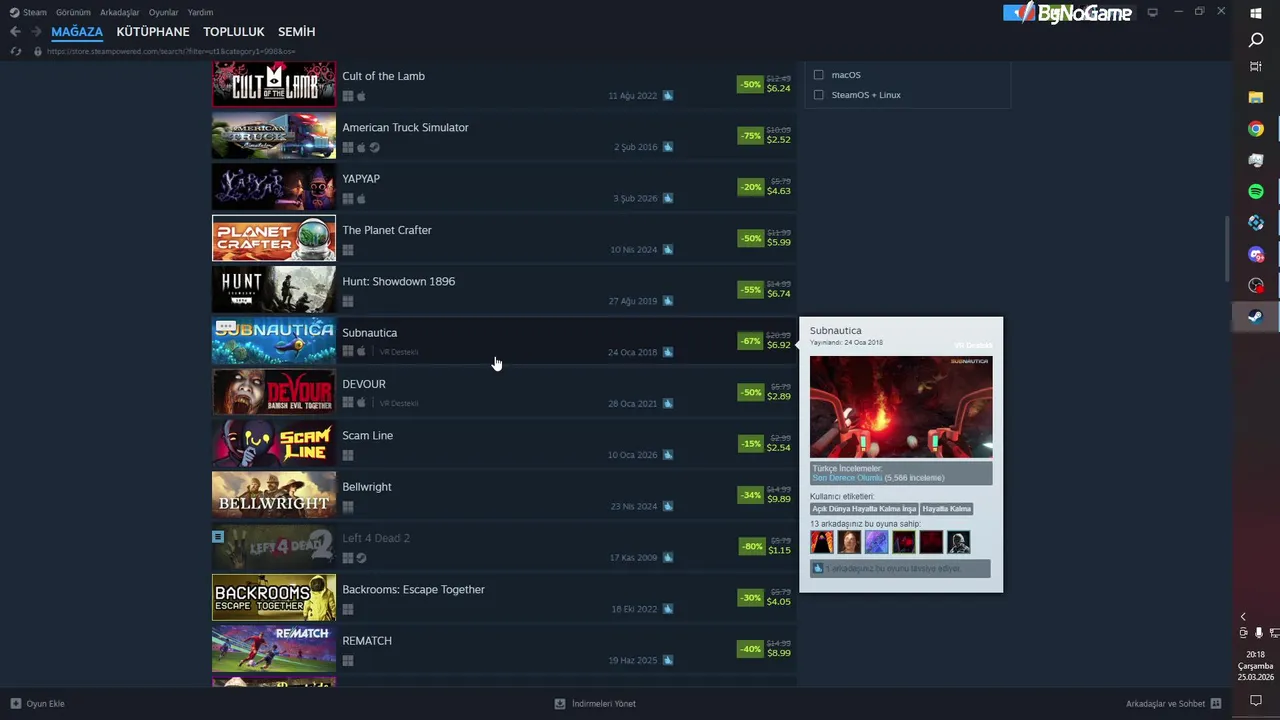Click Oyun Ekle button
Viewport: 1280px width, 720px height.
tap(37, 704)
